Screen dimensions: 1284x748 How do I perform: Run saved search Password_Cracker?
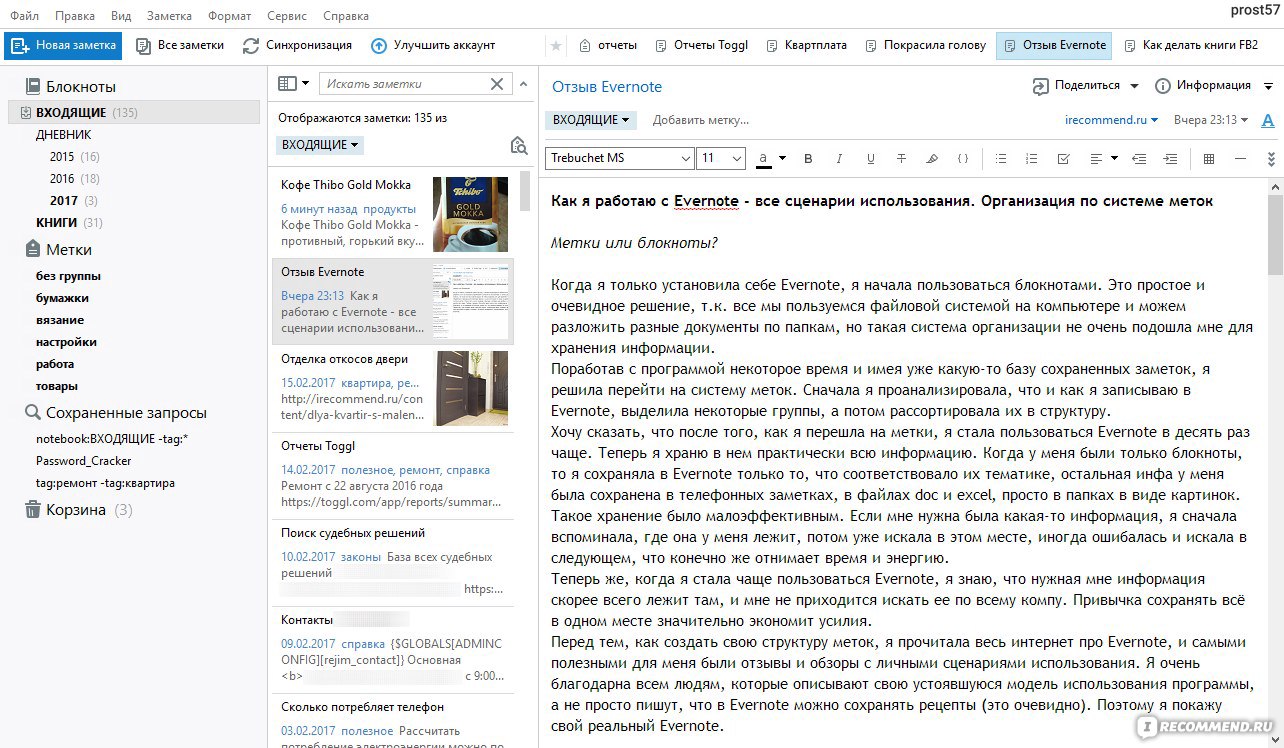[84, 461]
